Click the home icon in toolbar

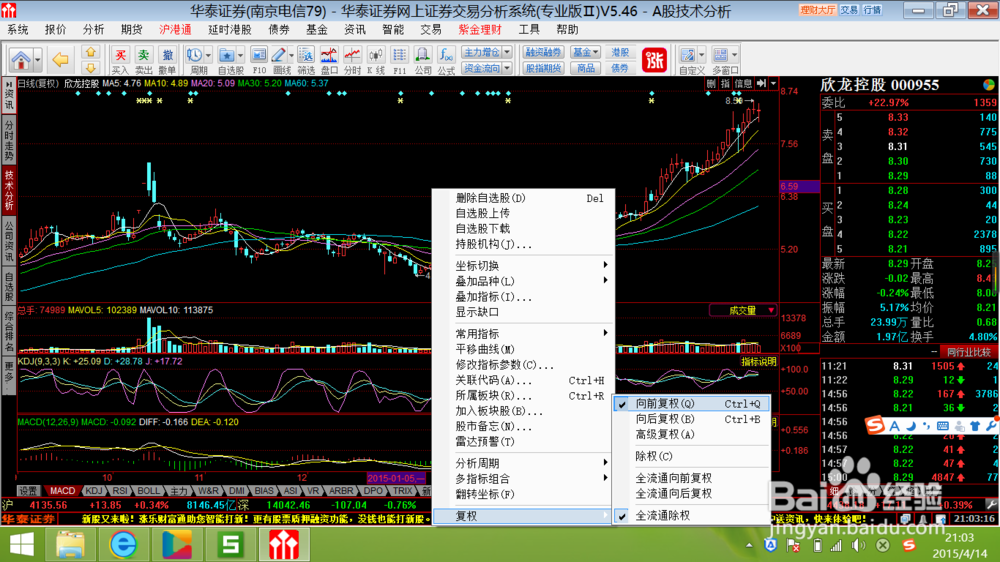tap(21, 60)
